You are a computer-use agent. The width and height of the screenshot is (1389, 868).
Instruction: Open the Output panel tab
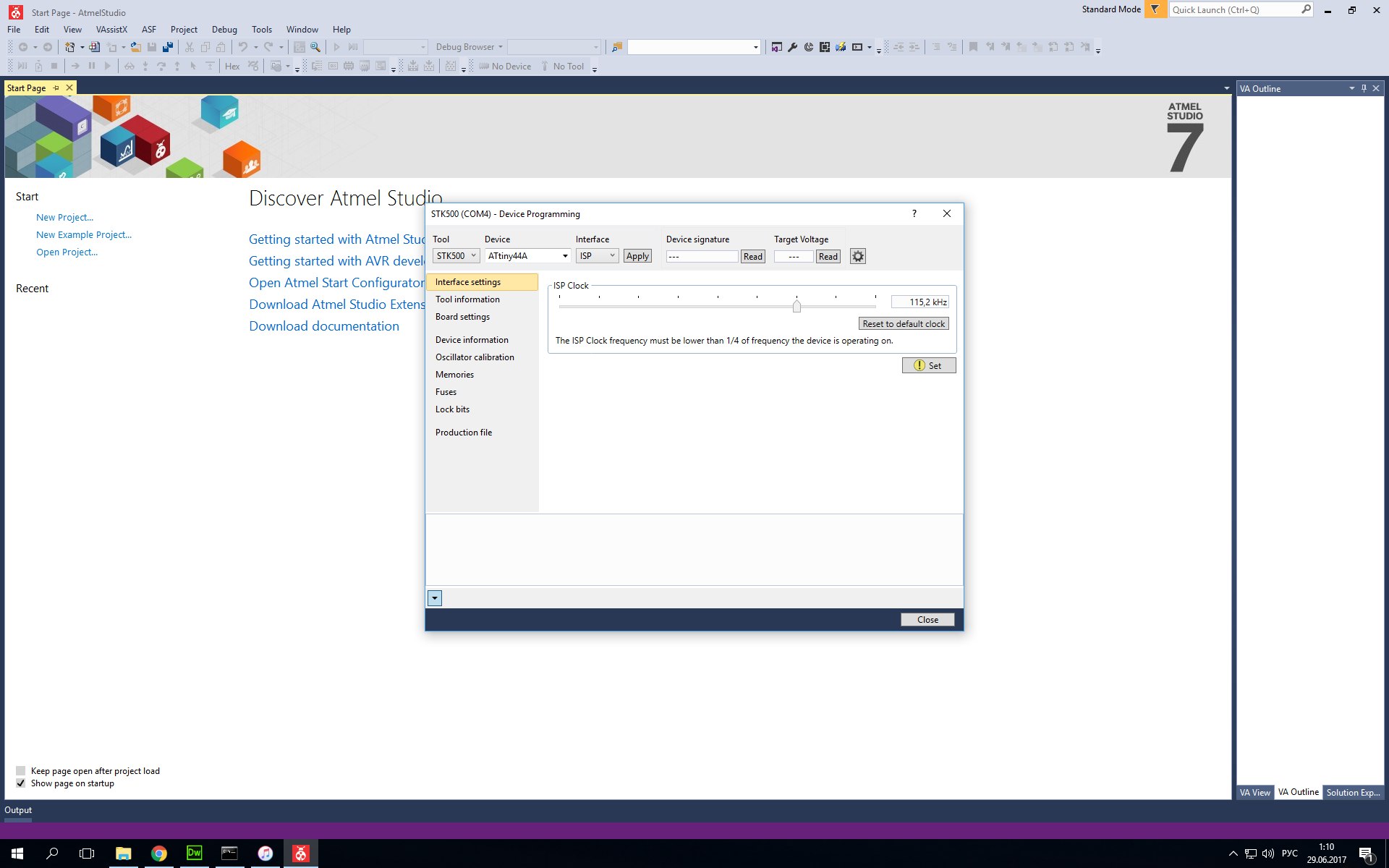pos(18,810)
